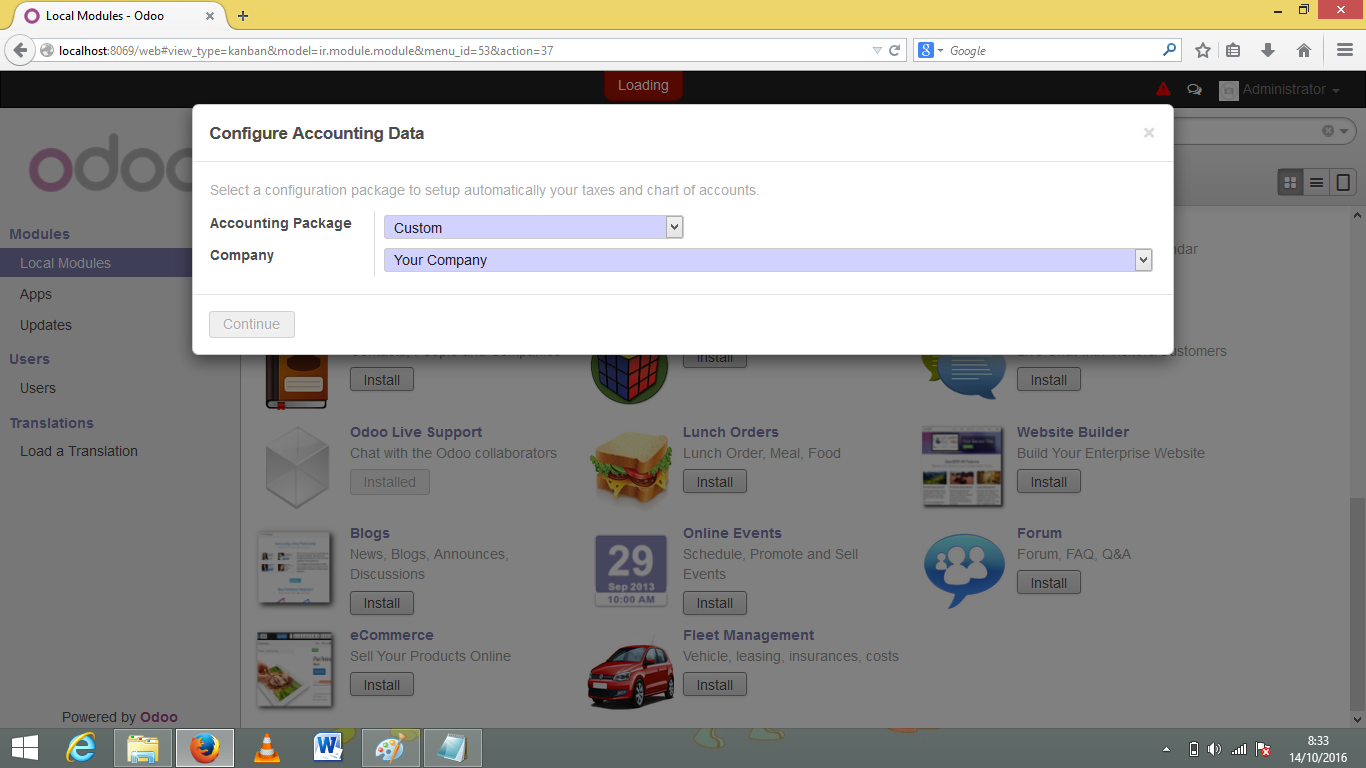Open messaging via the chat bubble icon
This screenshot has height=768, width=1366.
tap(1194, 89)
